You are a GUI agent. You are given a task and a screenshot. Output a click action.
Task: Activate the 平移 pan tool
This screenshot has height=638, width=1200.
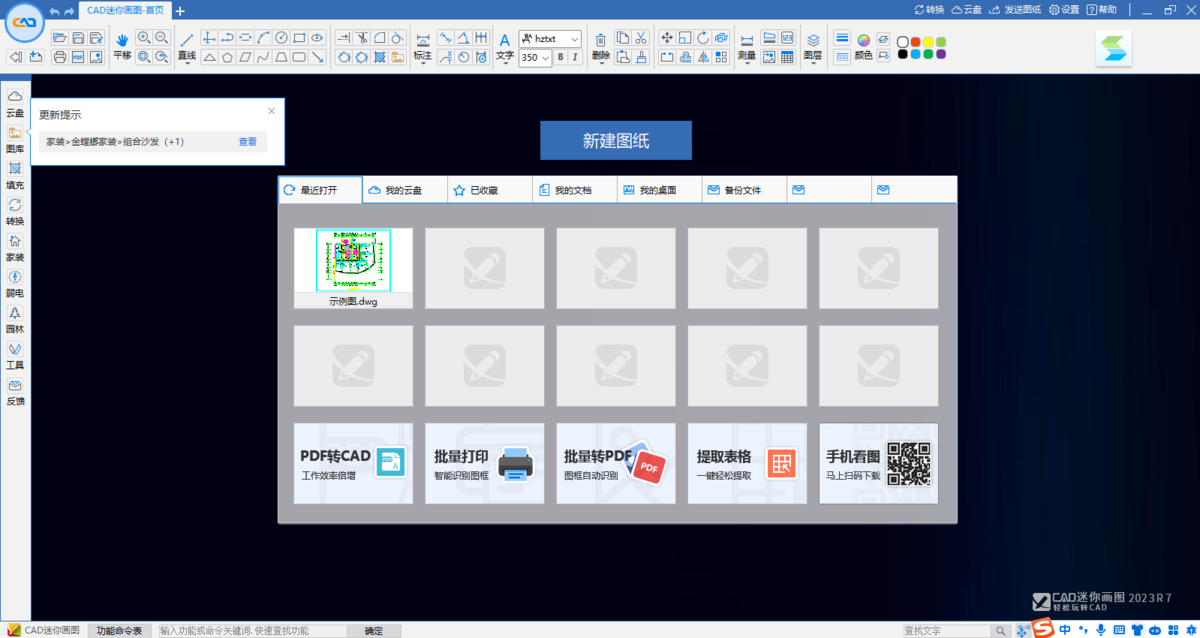(122, 47)
